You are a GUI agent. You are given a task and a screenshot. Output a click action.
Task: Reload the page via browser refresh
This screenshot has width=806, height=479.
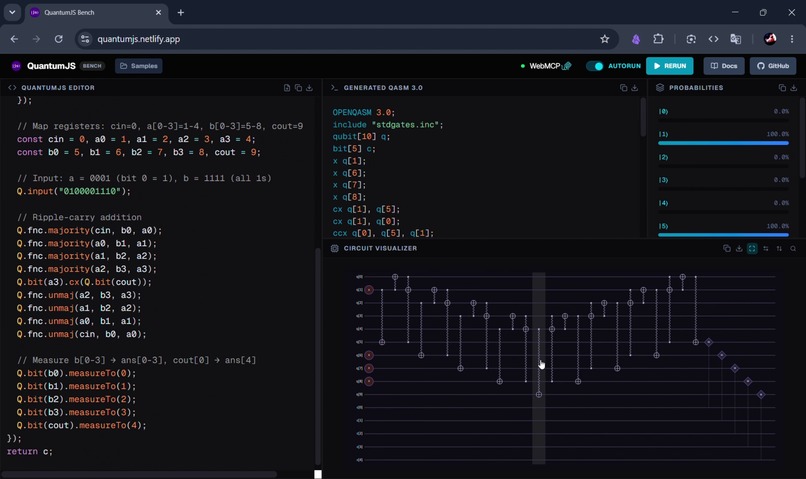click(x=59, y=39)
